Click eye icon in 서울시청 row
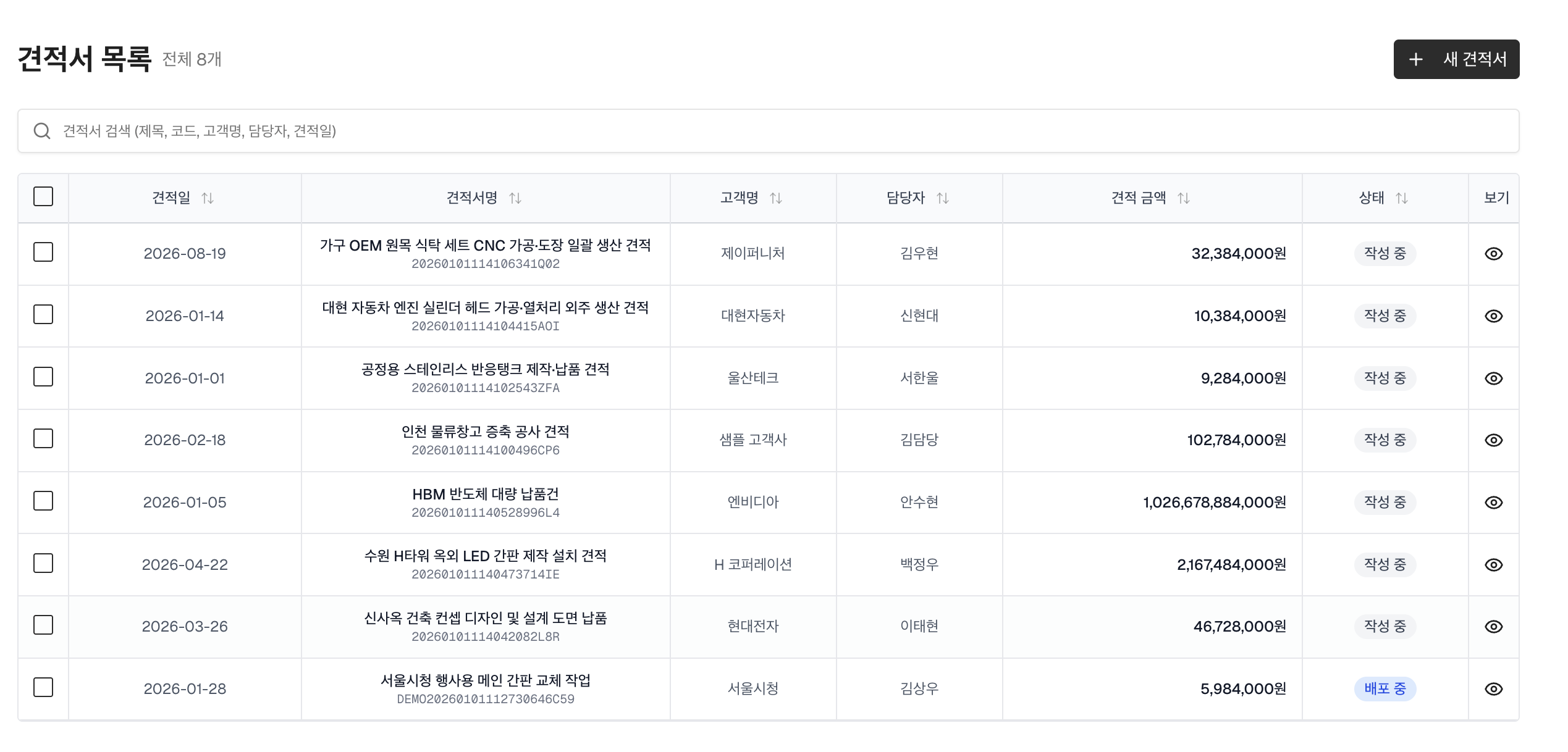This screenshot has width=1568, height=752. click(x=1493, y=689)
